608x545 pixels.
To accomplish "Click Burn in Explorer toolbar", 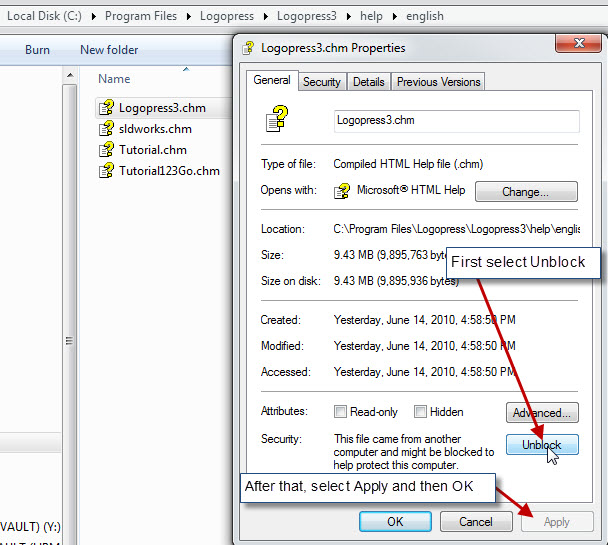I will (x=37, y=50).
